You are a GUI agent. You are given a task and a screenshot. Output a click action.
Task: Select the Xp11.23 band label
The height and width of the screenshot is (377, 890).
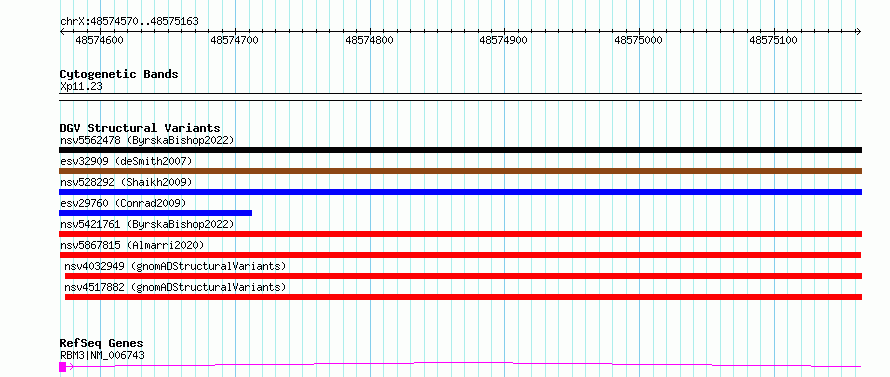[81, 87]
